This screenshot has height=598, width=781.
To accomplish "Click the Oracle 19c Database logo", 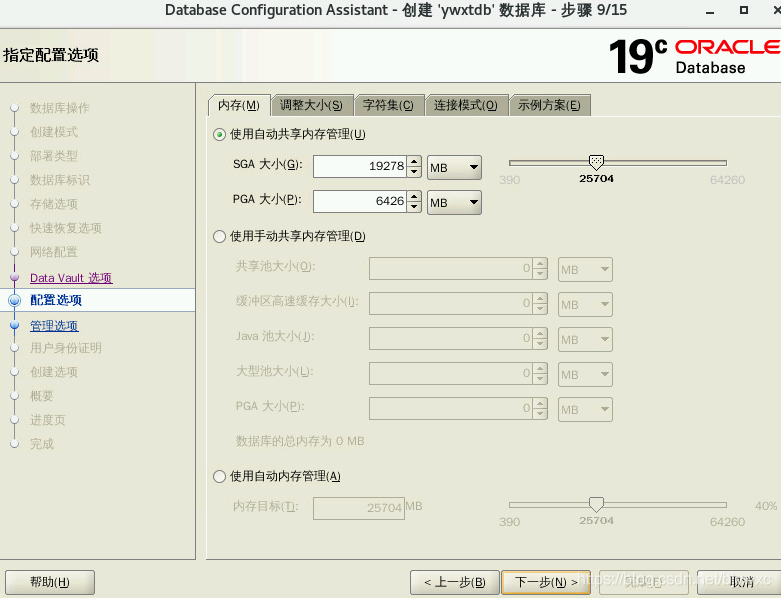I will [694, 56].
